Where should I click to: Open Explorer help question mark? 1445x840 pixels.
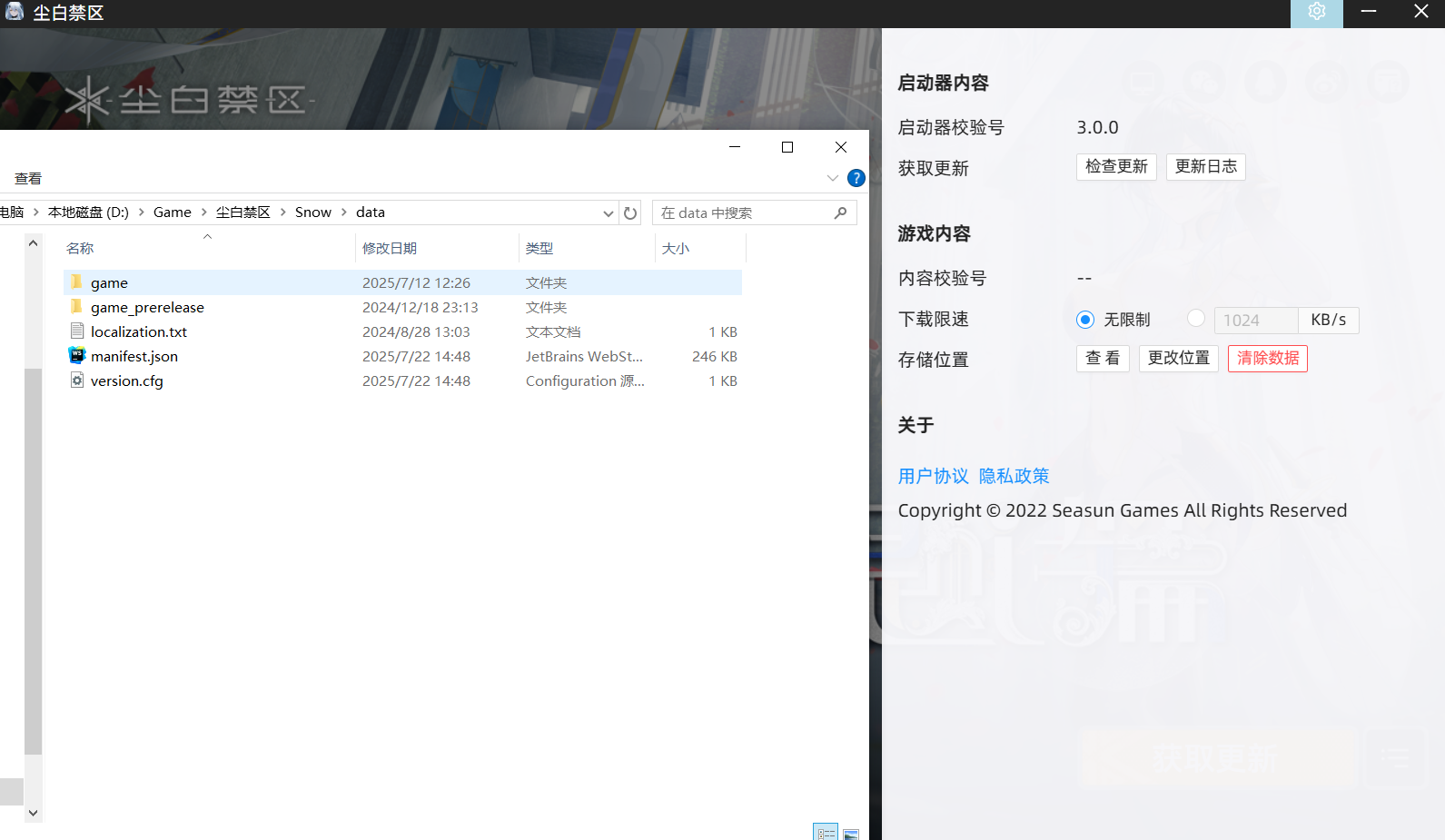coord(856,178)
